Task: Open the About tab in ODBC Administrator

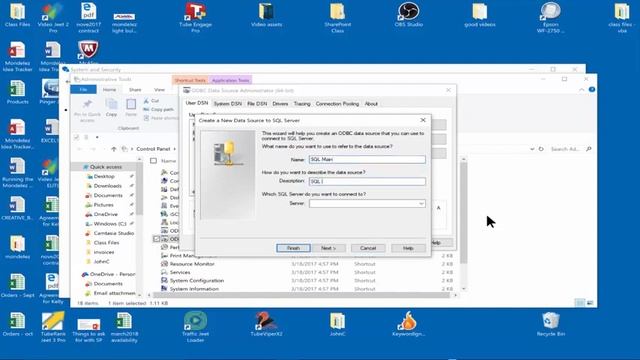Action: [x=371, y=104]
